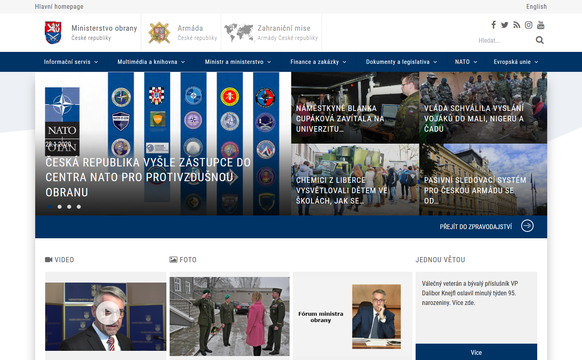Click the arrow circle beside Přejít do zpravodajství

pos(527,226)
